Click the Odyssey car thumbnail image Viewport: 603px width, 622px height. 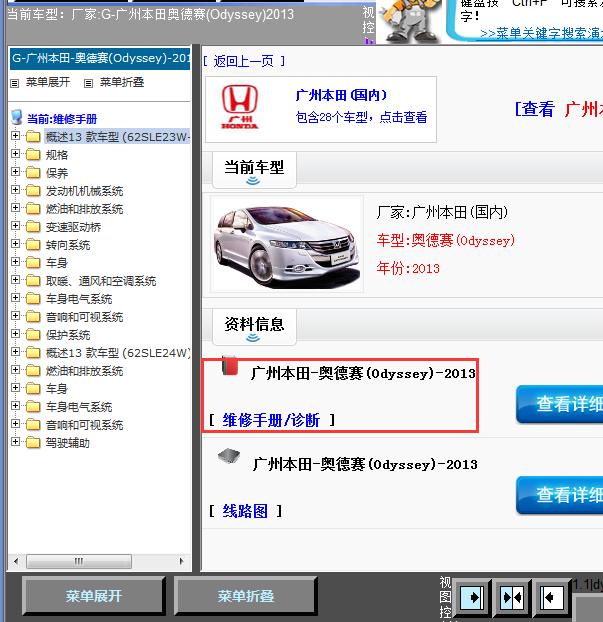pyautogui.click(x=287, y=244)
